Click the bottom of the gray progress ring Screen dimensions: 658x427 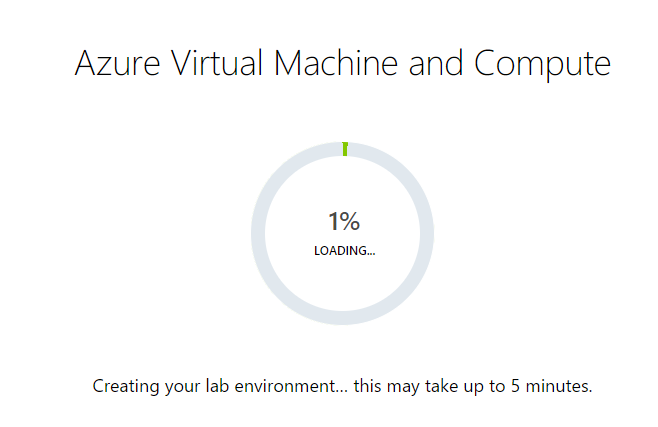[x=343, y=317]
